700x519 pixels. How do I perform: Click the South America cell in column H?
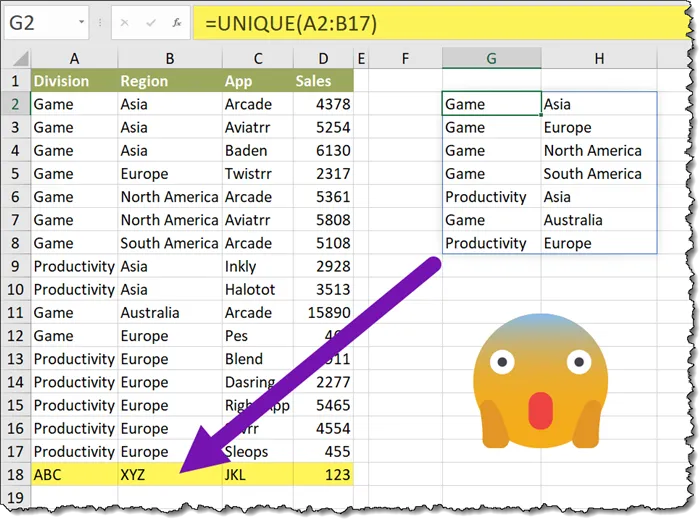pos(598,174)
